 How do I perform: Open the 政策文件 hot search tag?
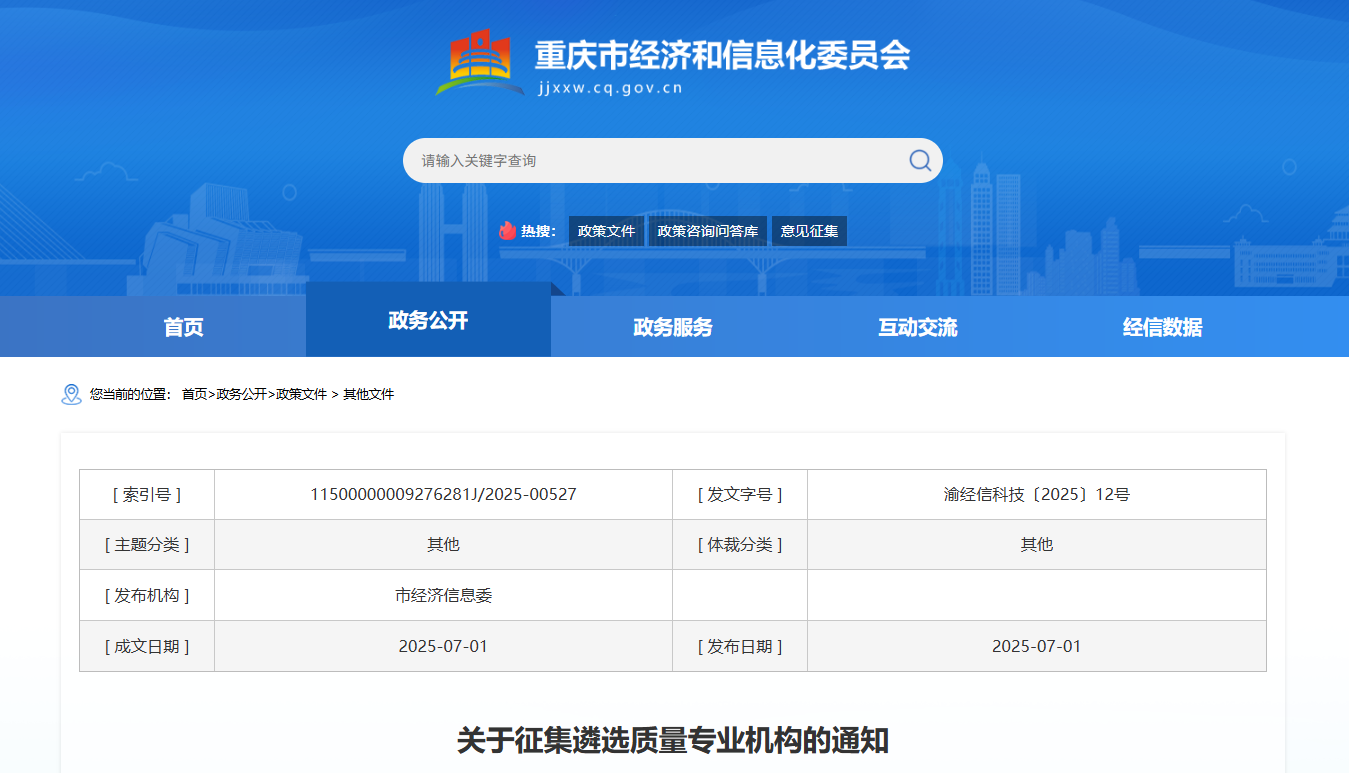pyautogui.click(x=606, y=231)
